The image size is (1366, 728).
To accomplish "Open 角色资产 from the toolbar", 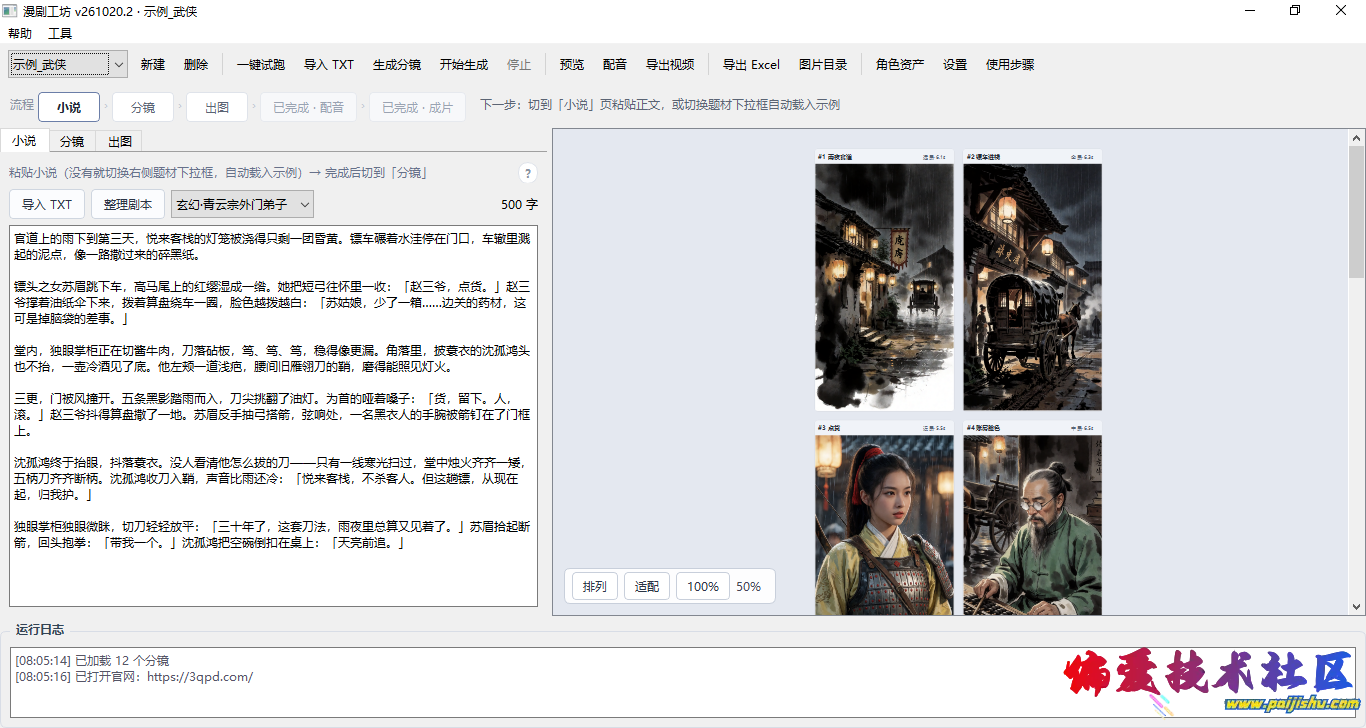I will pyautogui.click(x=900, y=65).
